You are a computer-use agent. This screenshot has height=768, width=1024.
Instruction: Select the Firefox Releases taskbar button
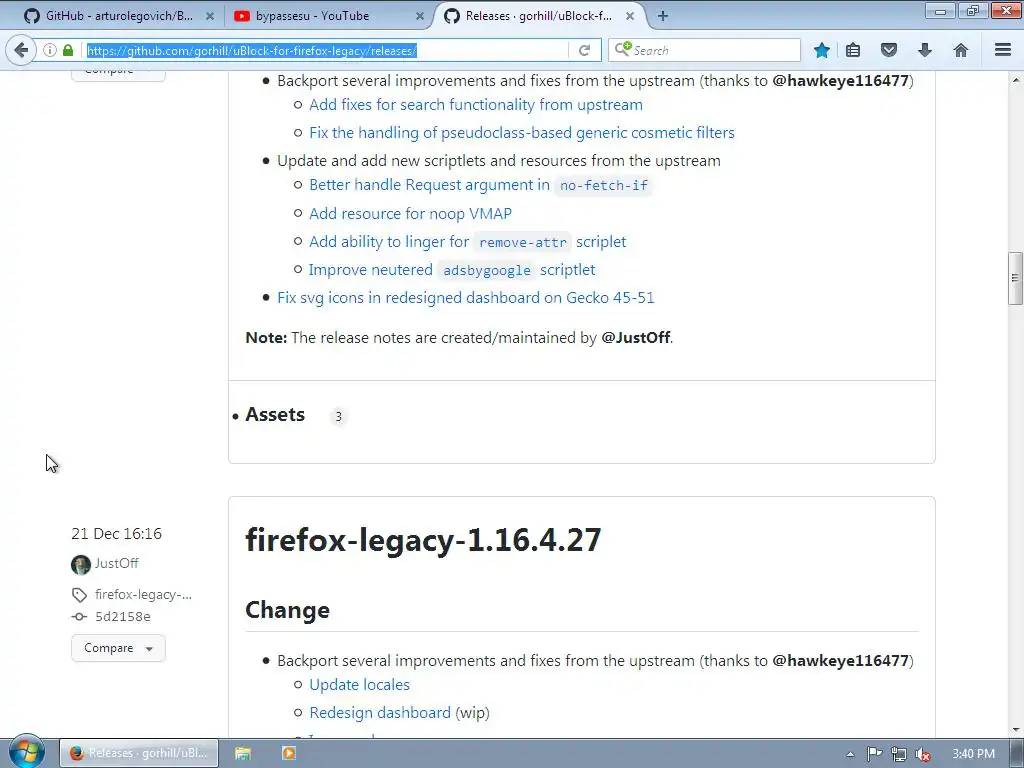pos(139,754)
